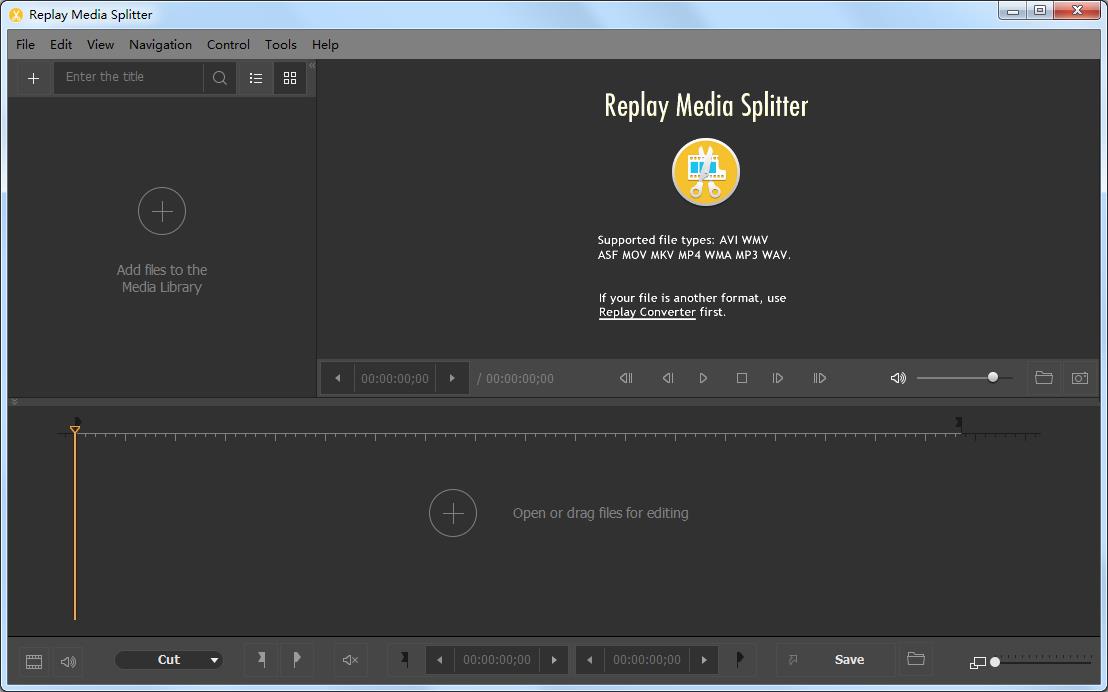Toggle the video track filmstrip icon
The image size is (1108, 692).
point(34,661)
